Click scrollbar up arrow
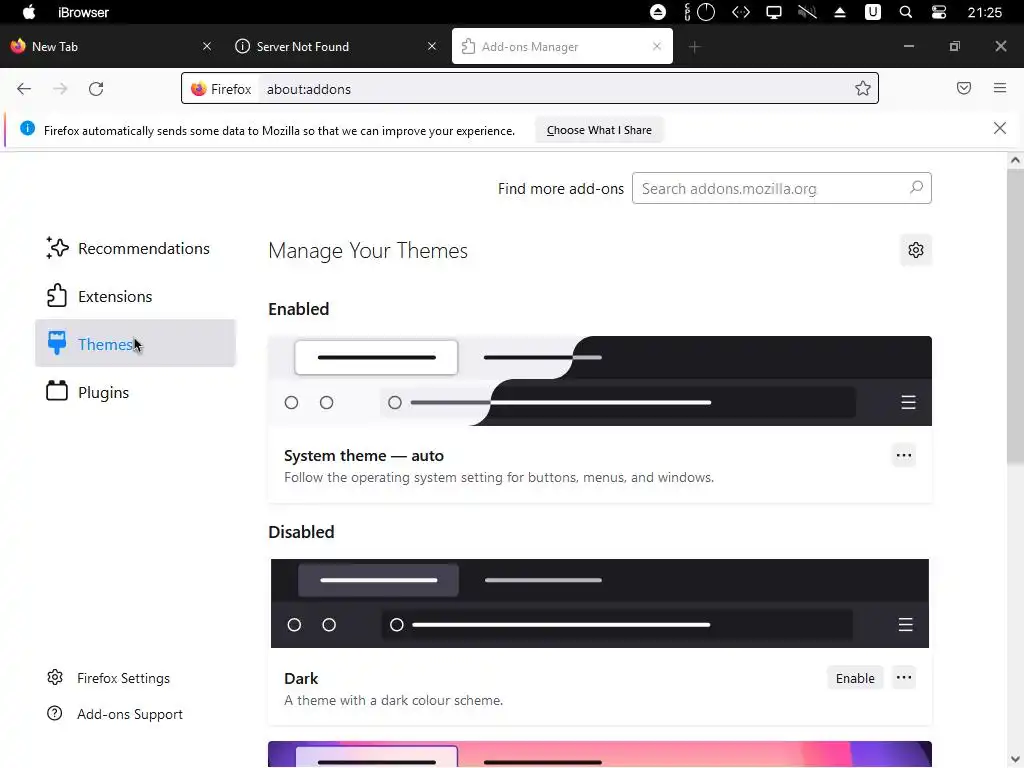Screen dimensions: 1024x768 click(1015, 160)
